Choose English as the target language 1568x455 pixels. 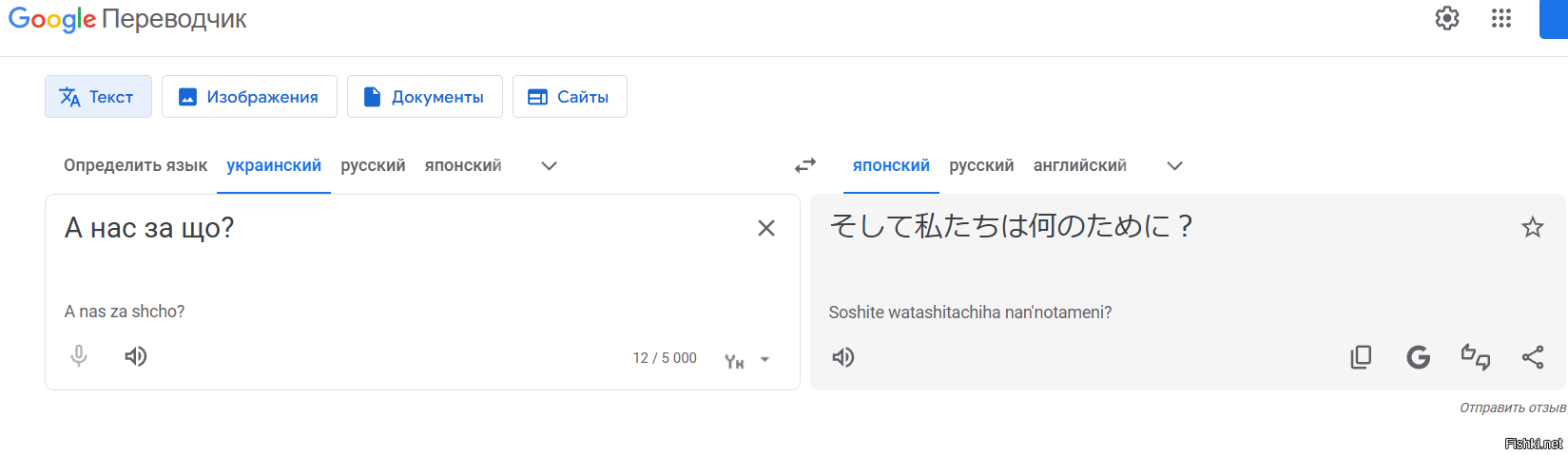click(x=1079, y=165)
